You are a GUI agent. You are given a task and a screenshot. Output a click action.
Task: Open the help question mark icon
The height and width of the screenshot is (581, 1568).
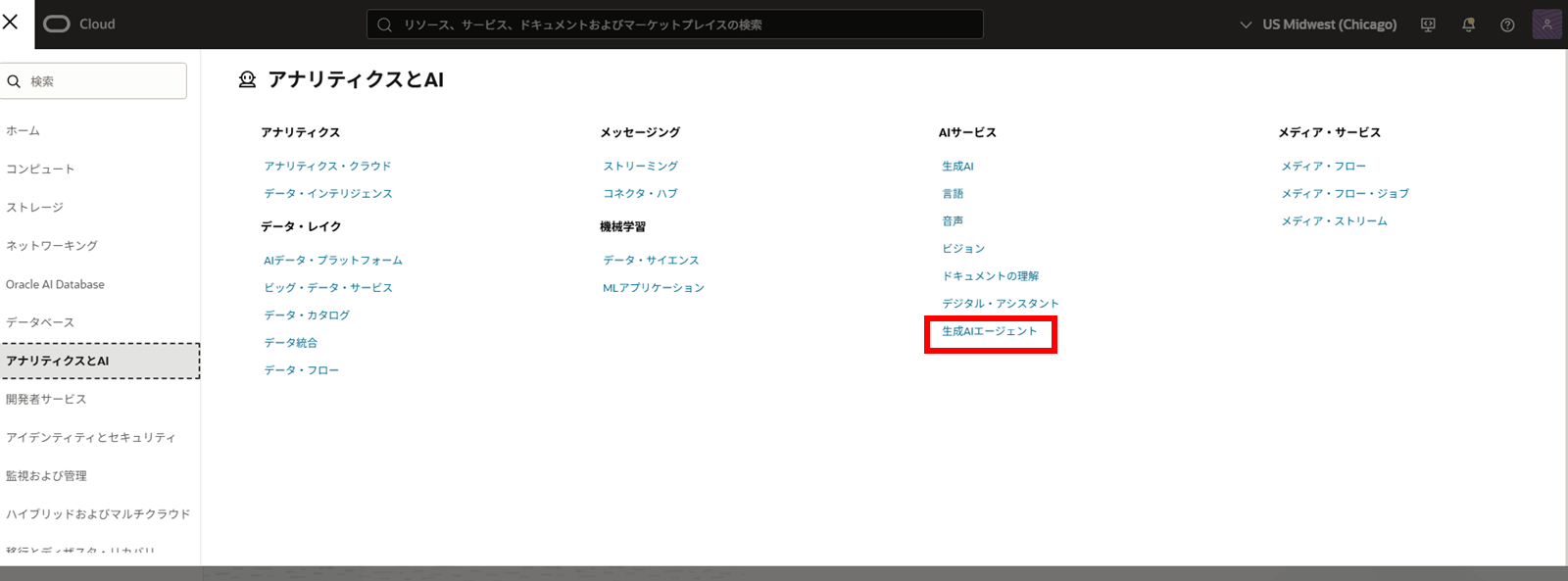[x=1507, y=24]
